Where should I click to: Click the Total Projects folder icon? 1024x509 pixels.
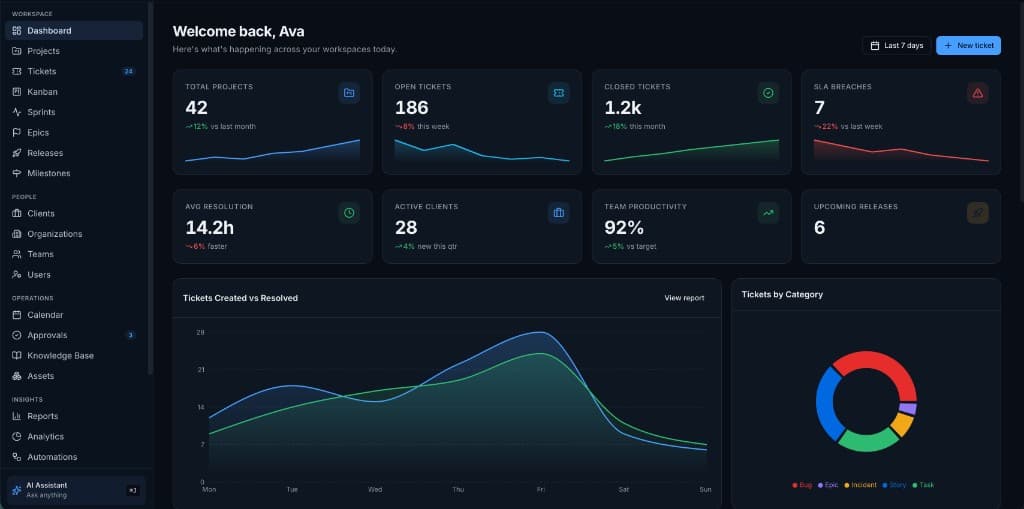[349, 93]
